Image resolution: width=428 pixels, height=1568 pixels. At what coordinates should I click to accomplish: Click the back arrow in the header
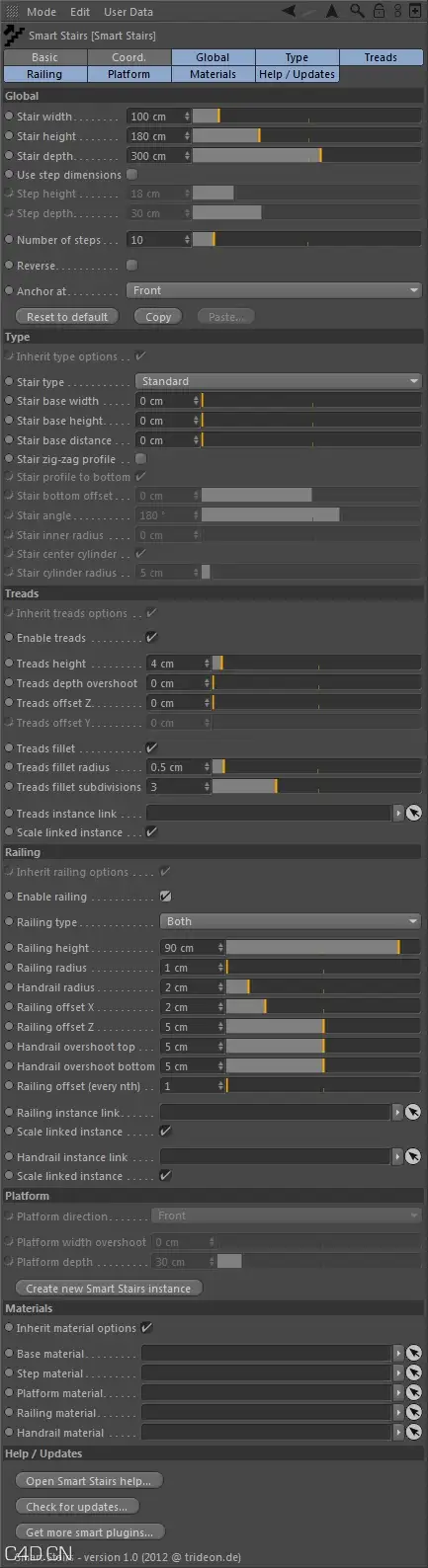pyautogui.click(x=289, y=11)
